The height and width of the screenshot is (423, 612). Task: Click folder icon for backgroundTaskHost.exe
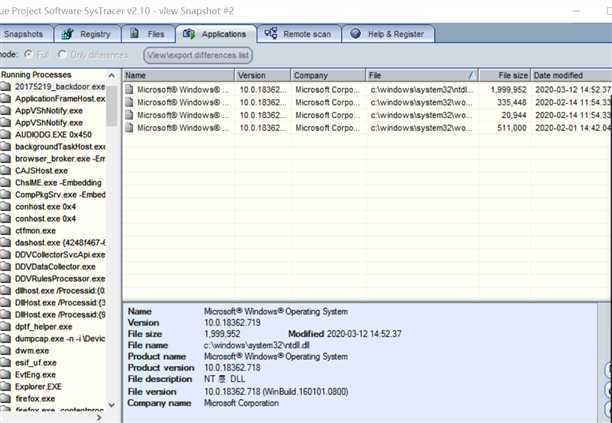(x=5, y=146)
